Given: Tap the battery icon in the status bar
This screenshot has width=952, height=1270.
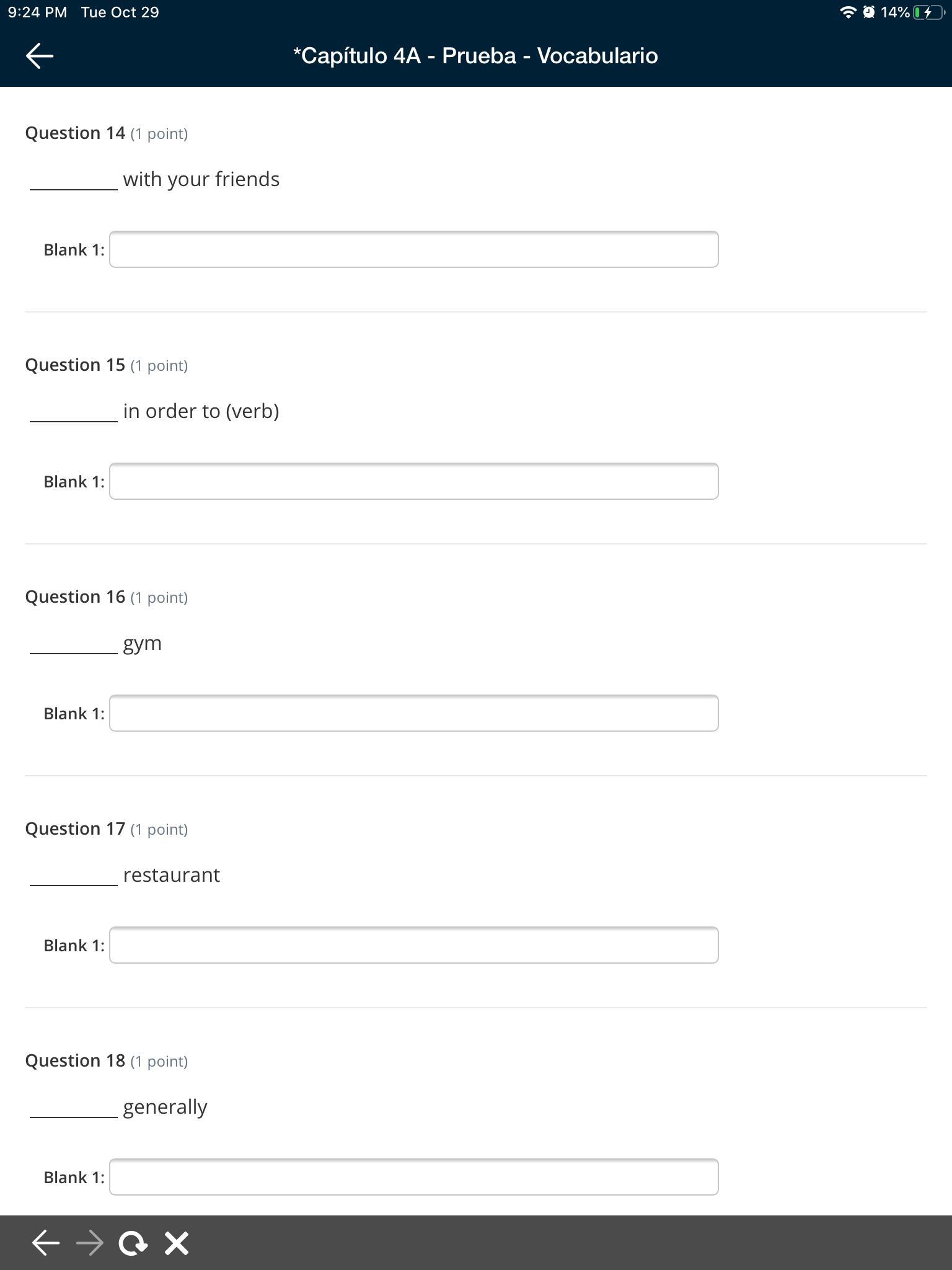Looking at the screenshot, I should [x=928, y=12].
